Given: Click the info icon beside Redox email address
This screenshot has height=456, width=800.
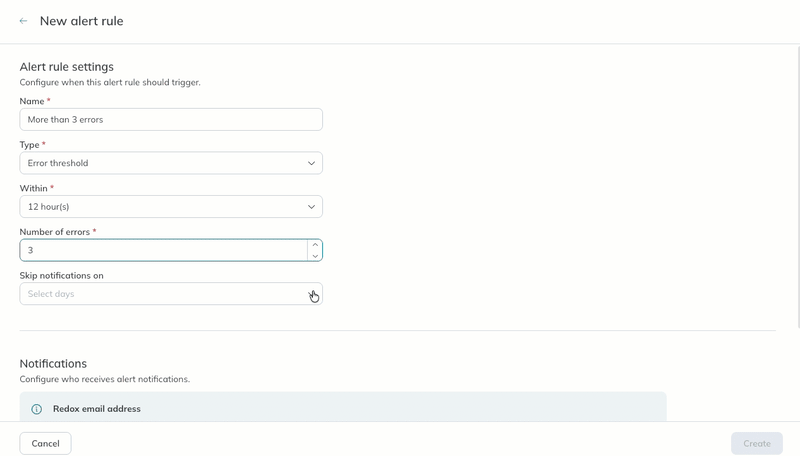Looking at the screenshot, I should tap(36, 409).
